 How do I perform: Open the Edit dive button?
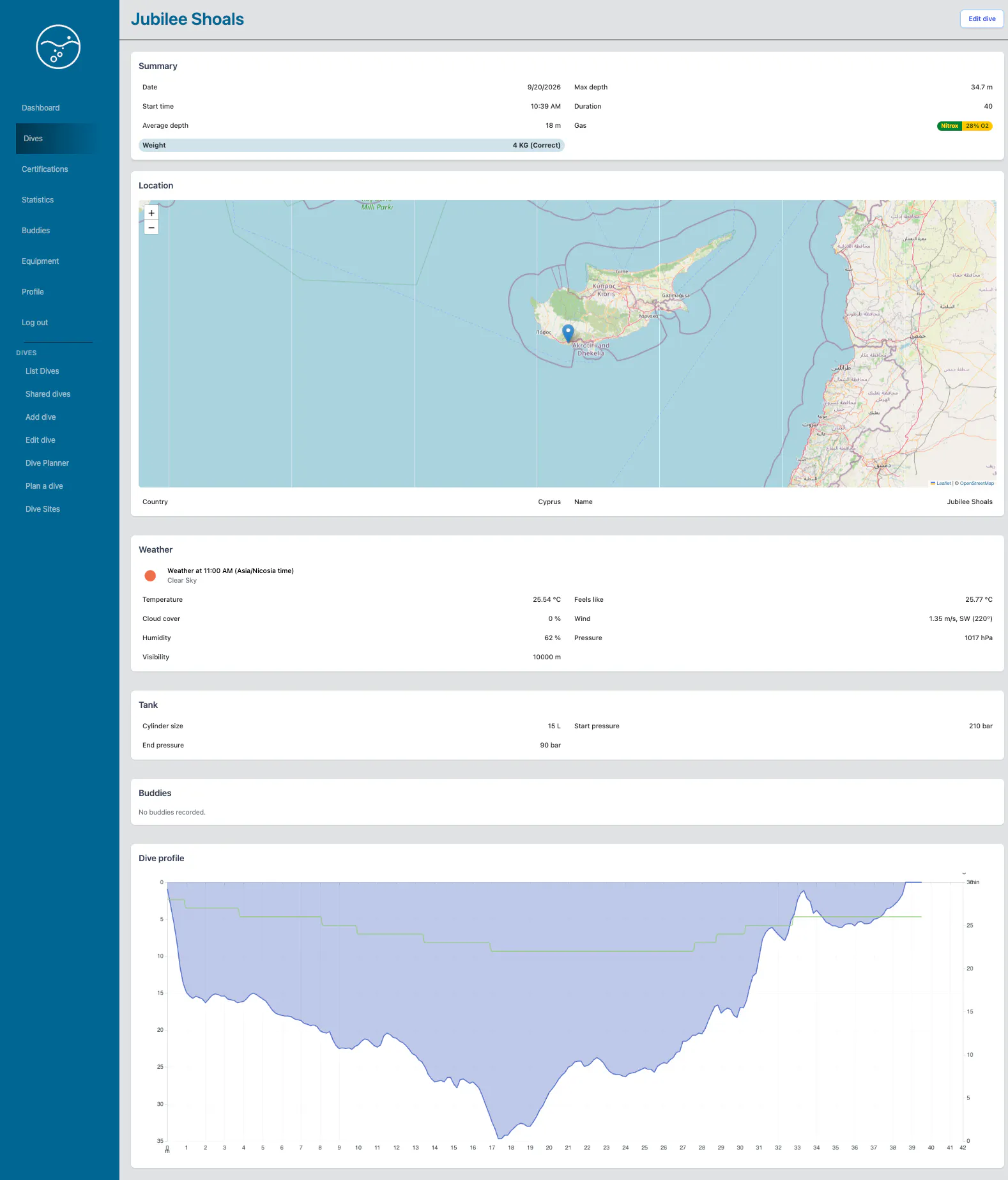coord(982,19)
